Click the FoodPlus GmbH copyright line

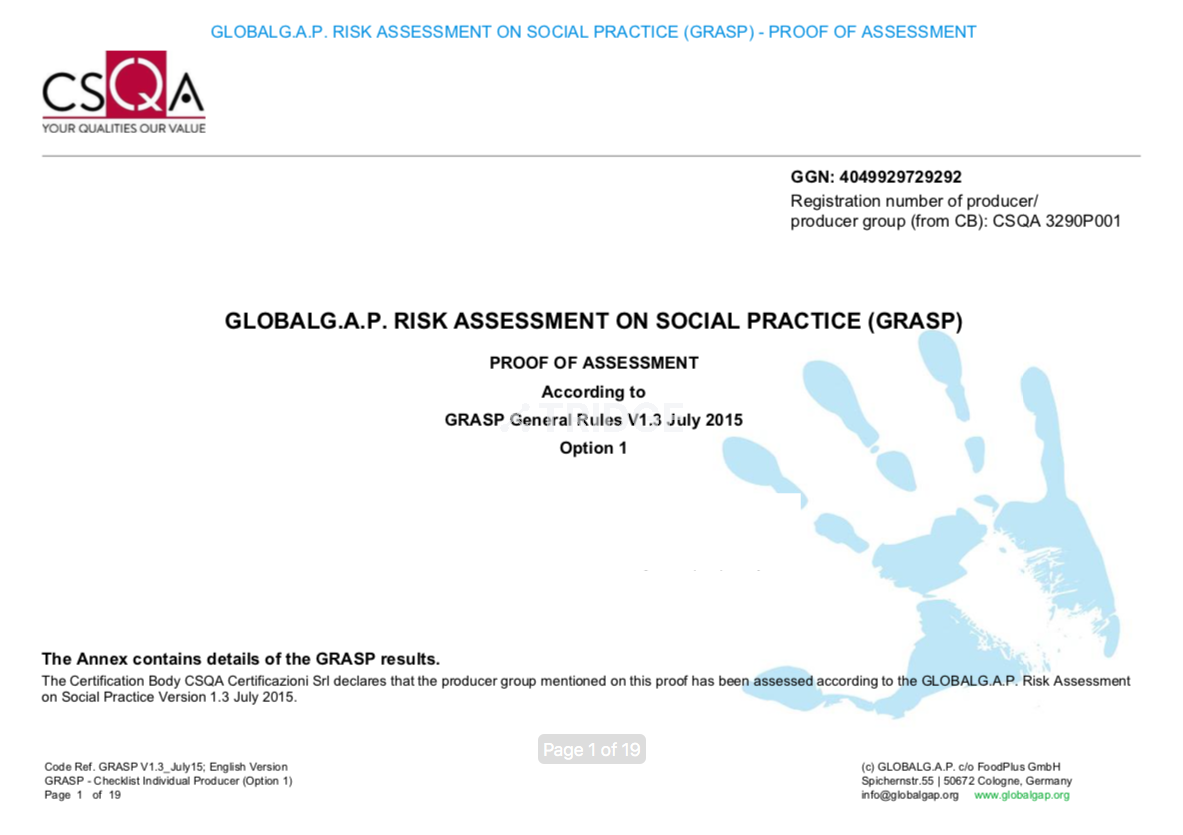960,767
